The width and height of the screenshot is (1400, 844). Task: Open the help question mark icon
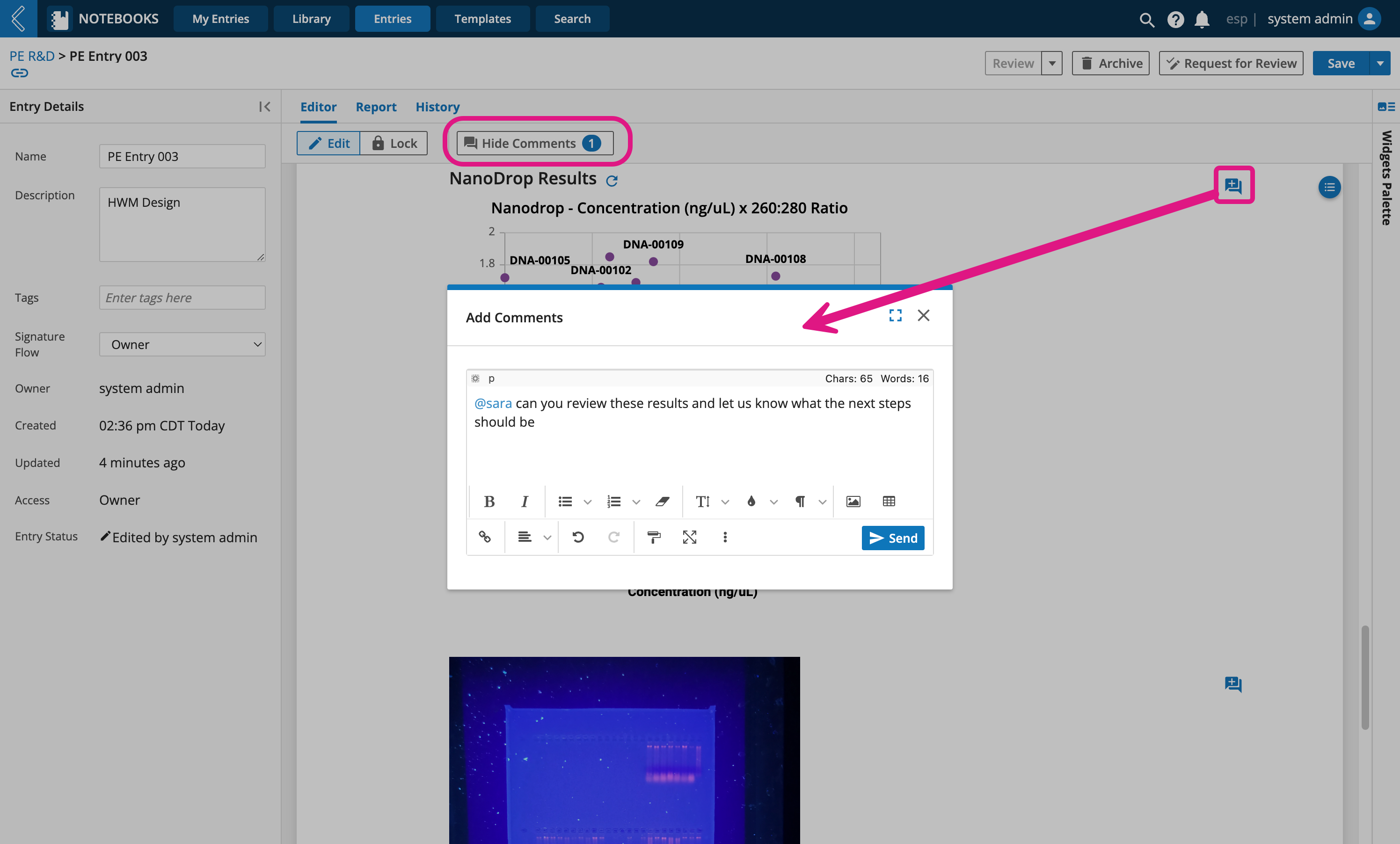pyautogui.click(x=1175, y=19)
